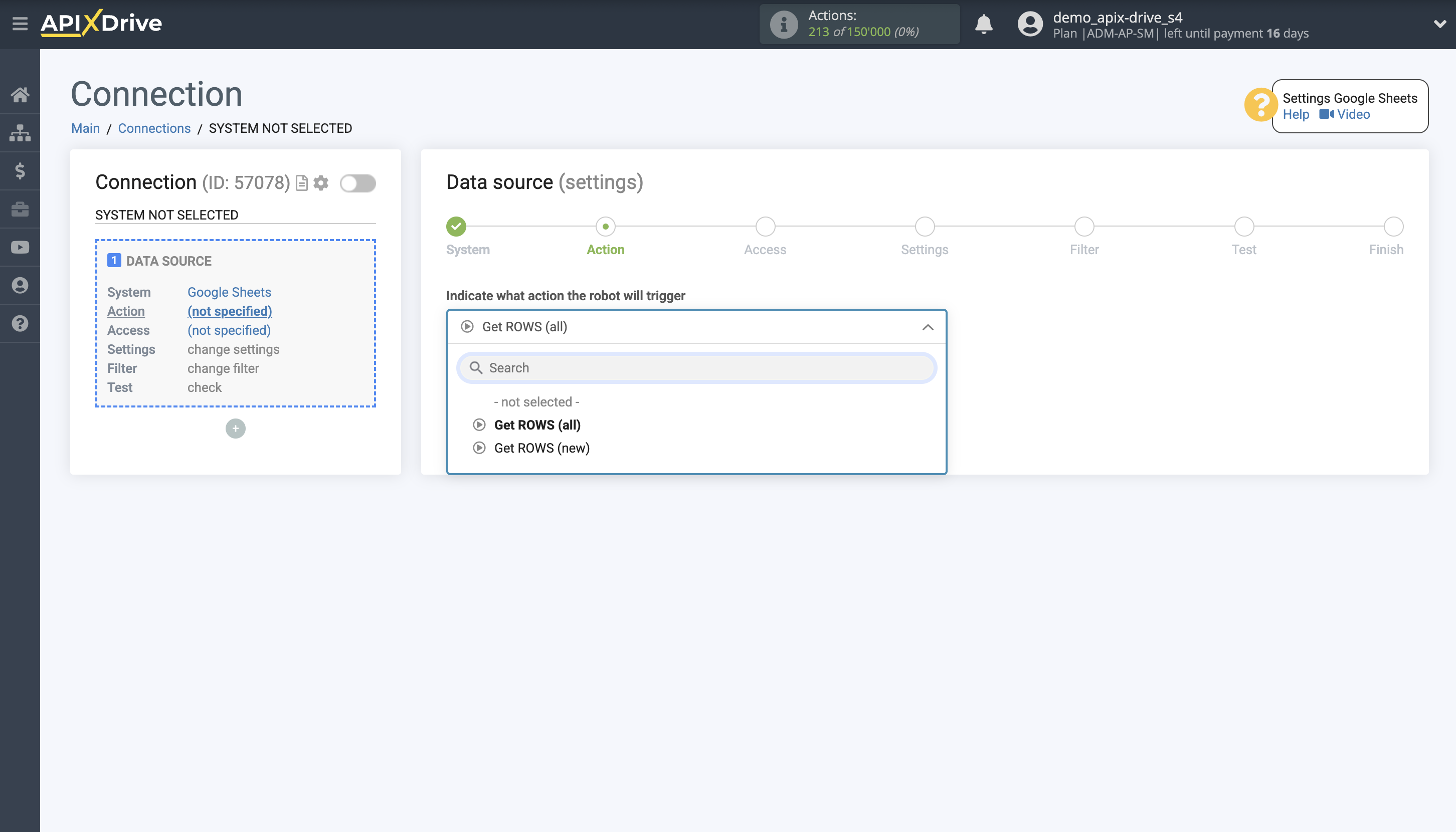Viewport: 1456px width, 832px height.
Task: Expand the account menu chevron at top right
Action: (x=1440, y=24)
